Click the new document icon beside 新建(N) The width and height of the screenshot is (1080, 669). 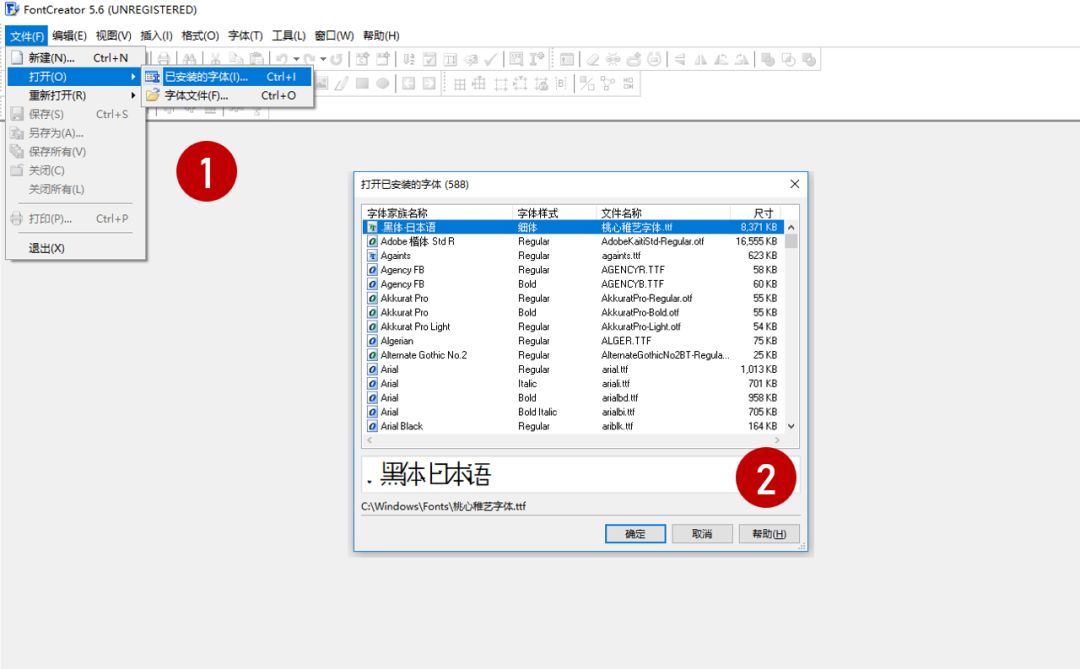pyautogui.click(x=17, y=58)
